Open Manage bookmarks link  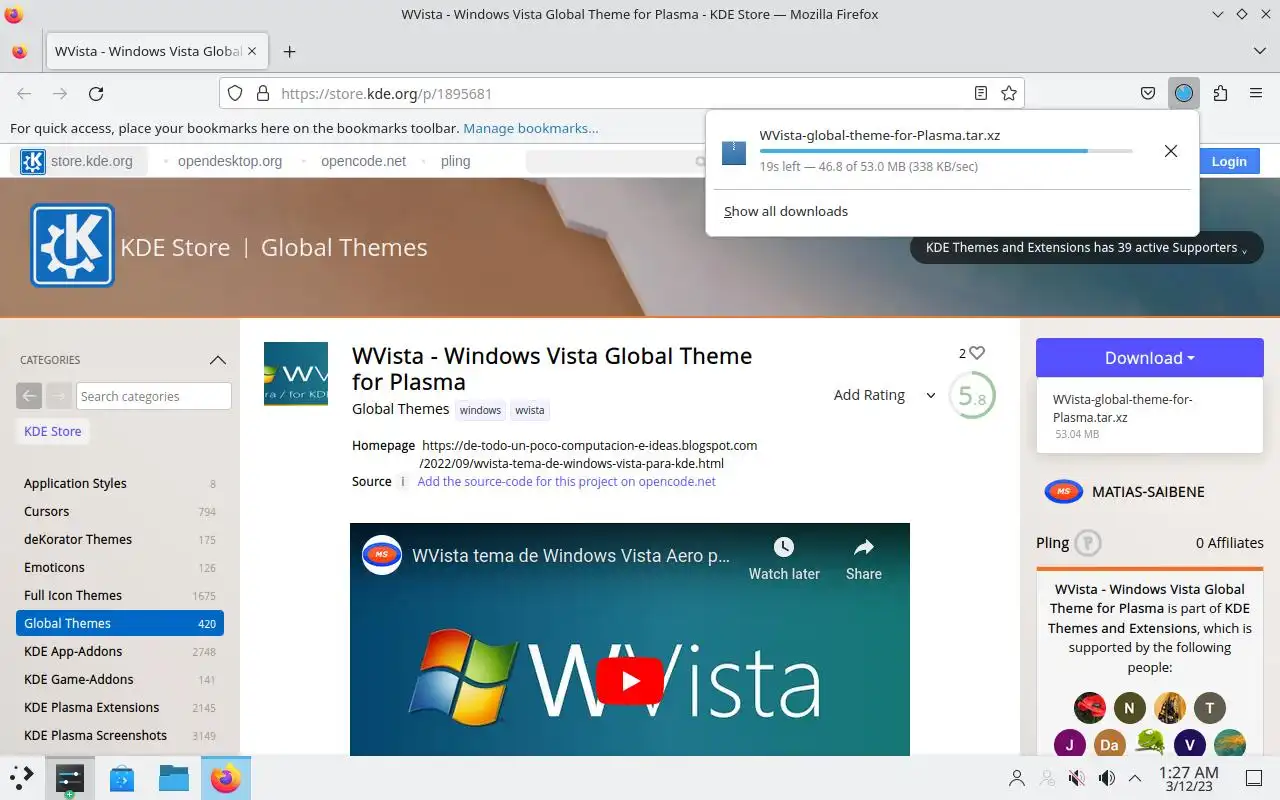531,128
